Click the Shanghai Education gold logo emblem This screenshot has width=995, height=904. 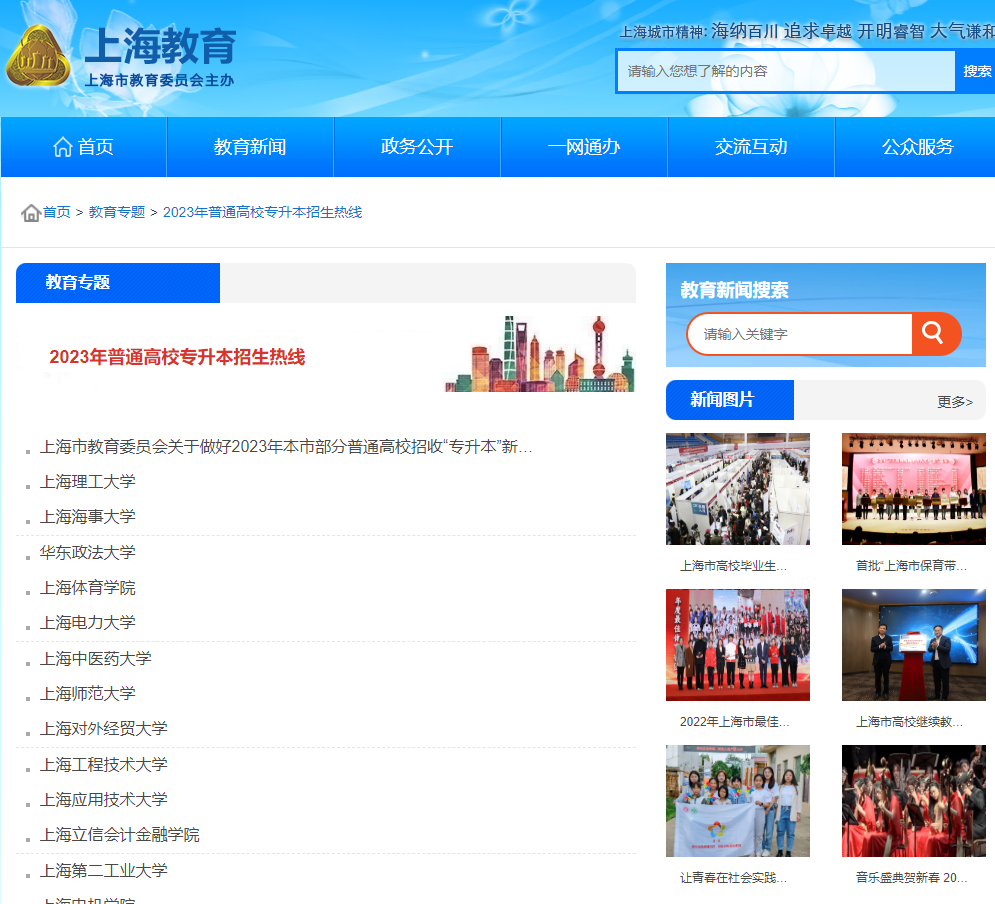coord(38,57)
